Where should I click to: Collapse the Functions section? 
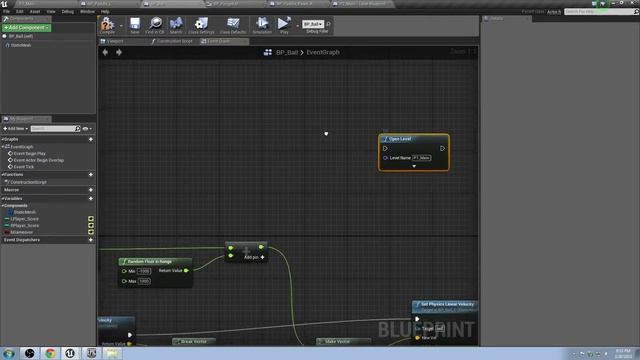click(2, 174)
